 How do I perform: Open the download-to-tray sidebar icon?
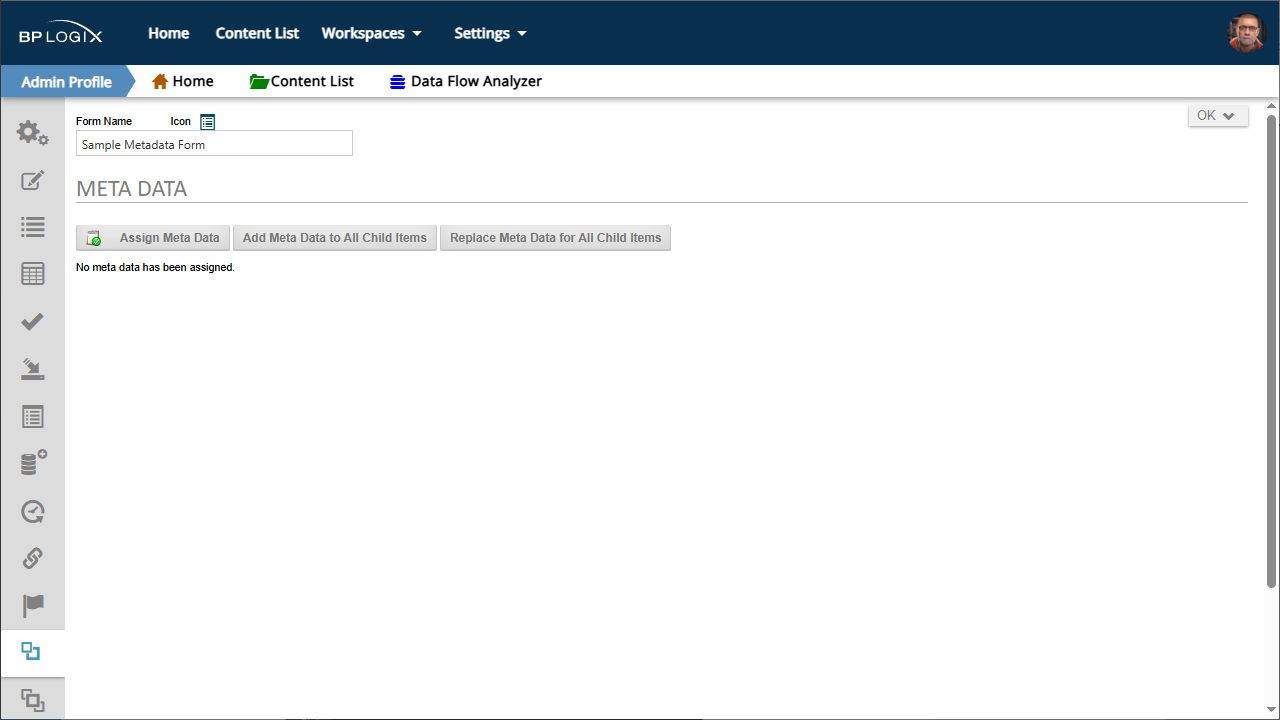tap(32, 369)
